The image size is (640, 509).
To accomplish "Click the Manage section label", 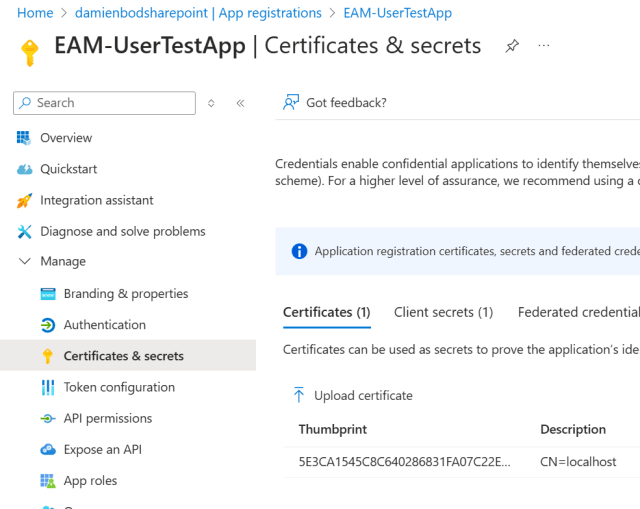I will click(63, 261).
